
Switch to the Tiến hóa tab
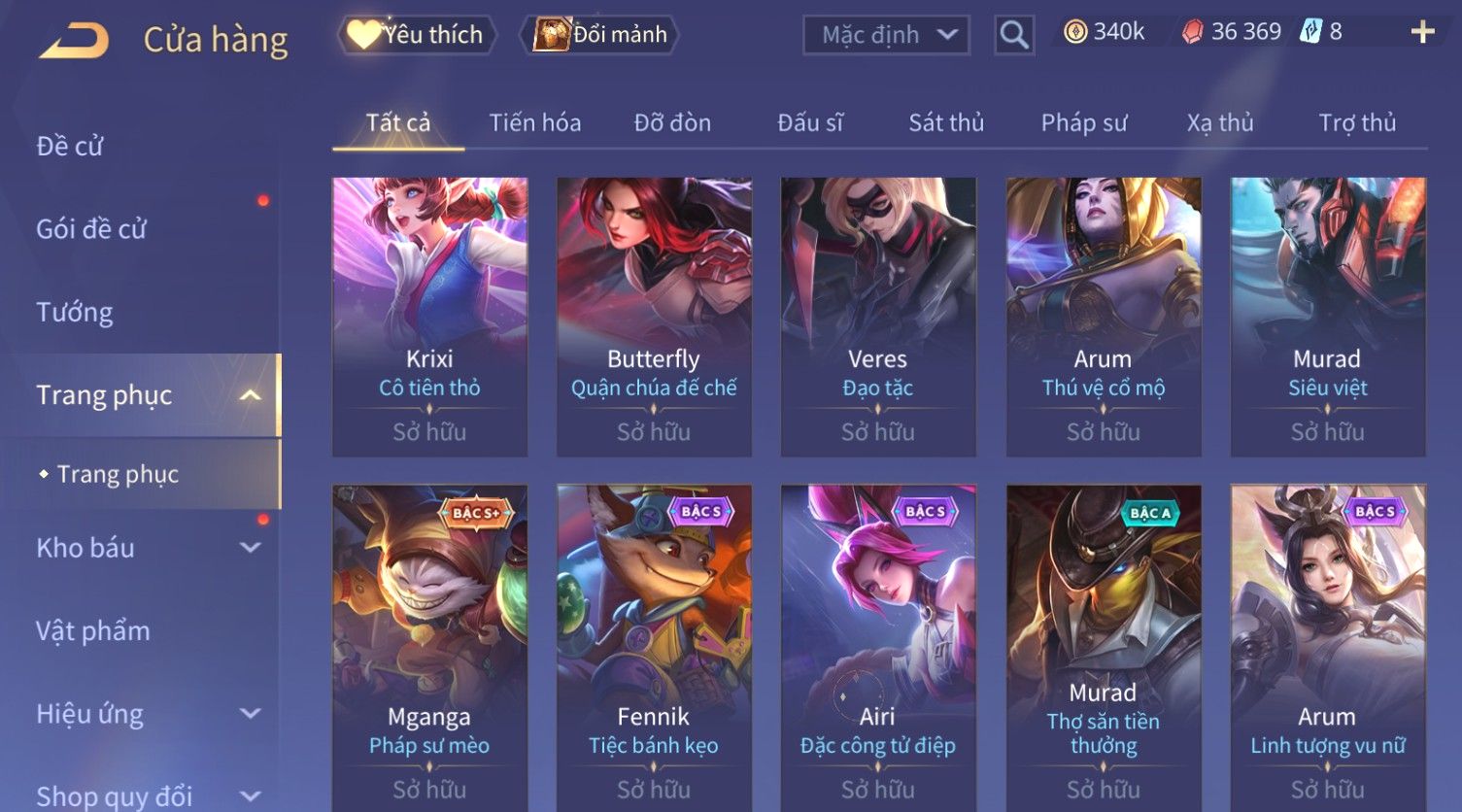[x=535, y=123]
